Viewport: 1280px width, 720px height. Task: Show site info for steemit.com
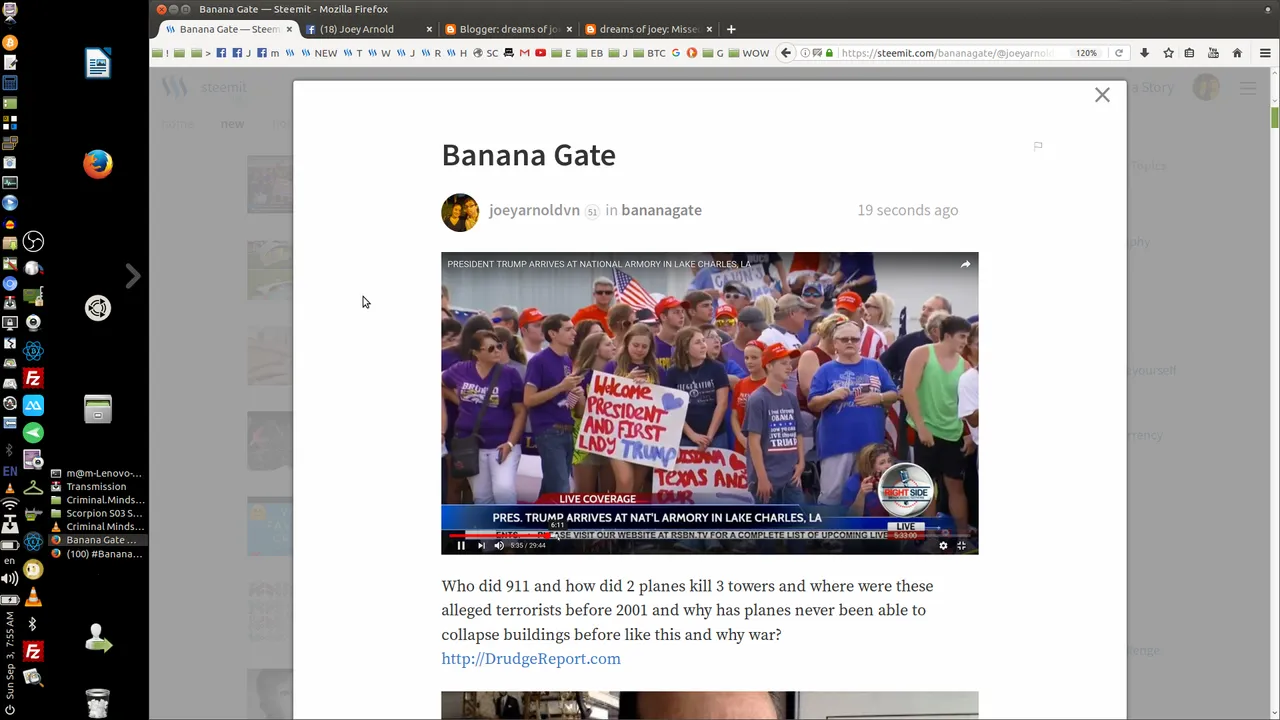click(804, 53)
